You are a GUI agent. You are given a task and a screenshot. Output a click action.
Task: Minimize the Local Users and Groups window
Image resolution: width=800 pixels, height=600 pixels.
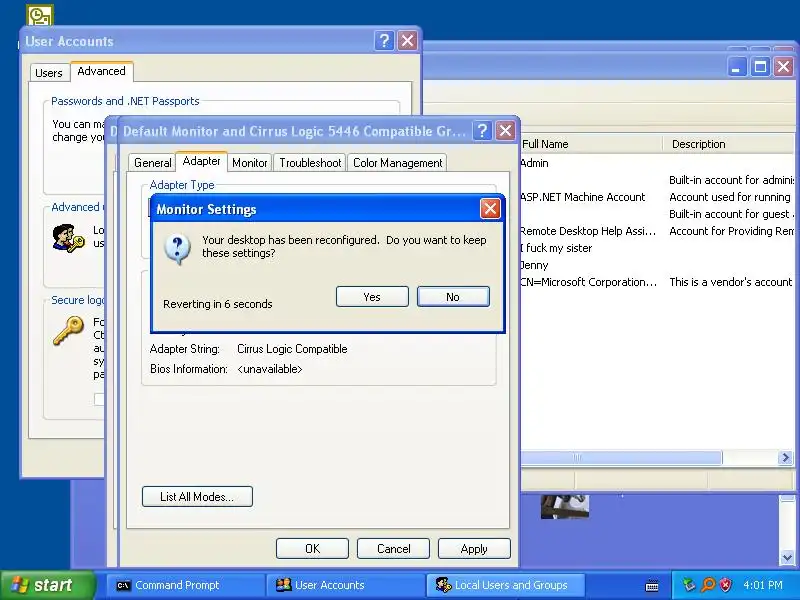click(736, 67)
